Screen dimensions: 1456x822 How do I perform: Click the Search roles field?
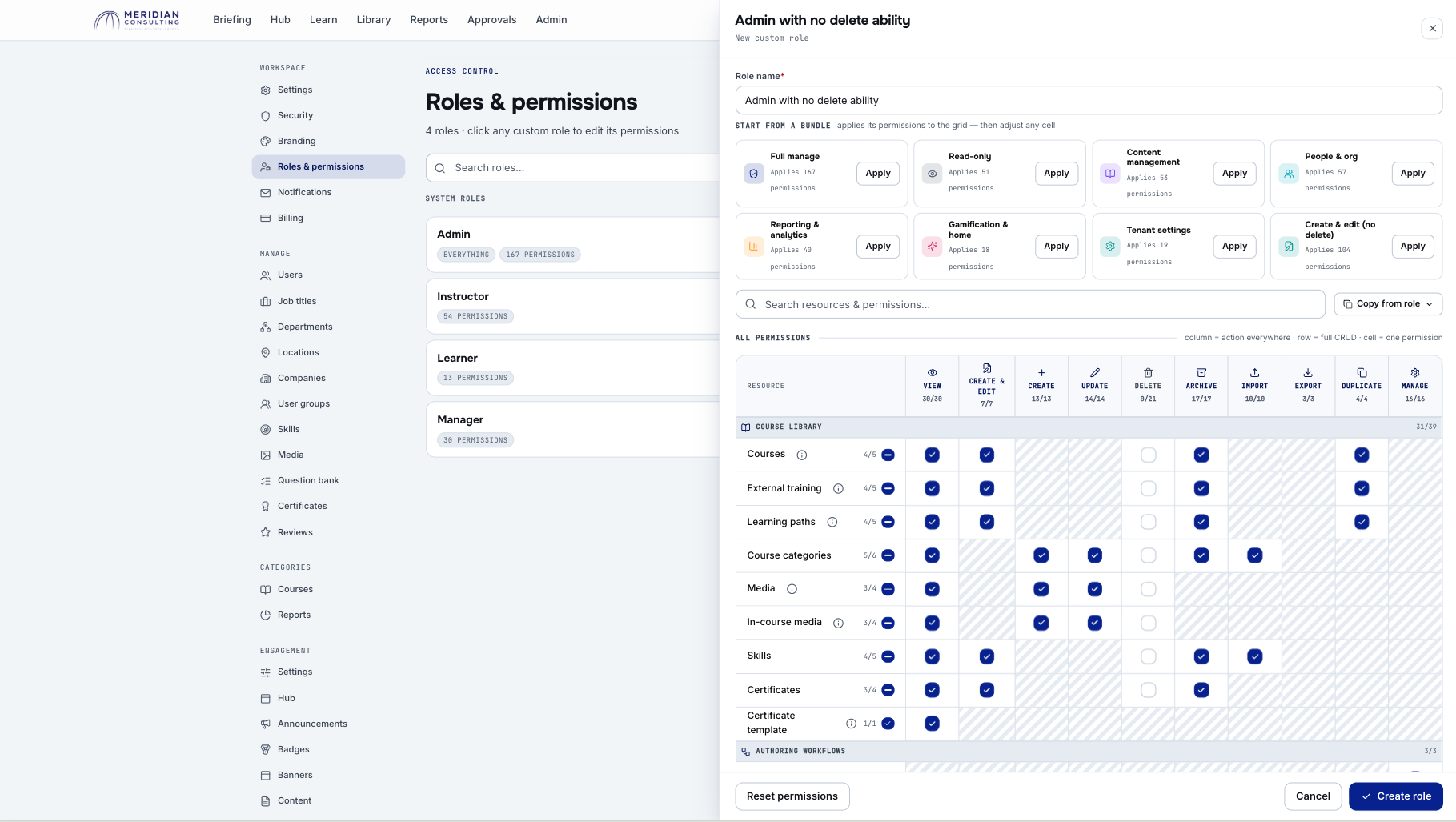(573, 168)
